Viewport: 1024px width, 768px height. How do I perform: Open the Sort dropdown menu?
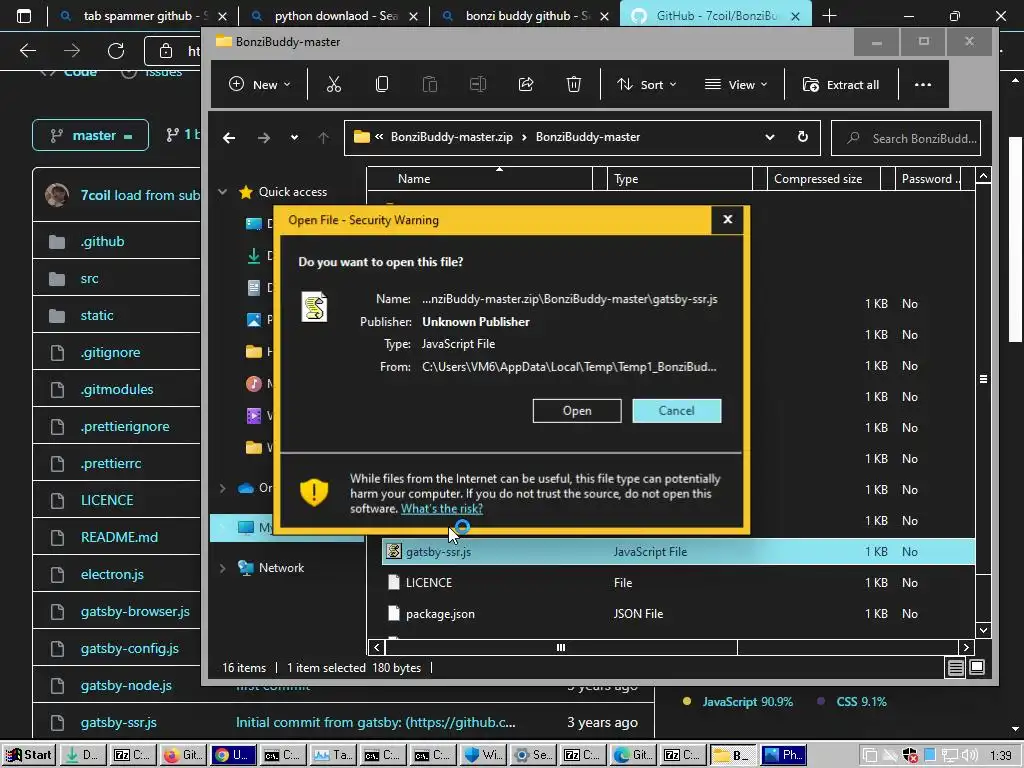pos(647,84)
